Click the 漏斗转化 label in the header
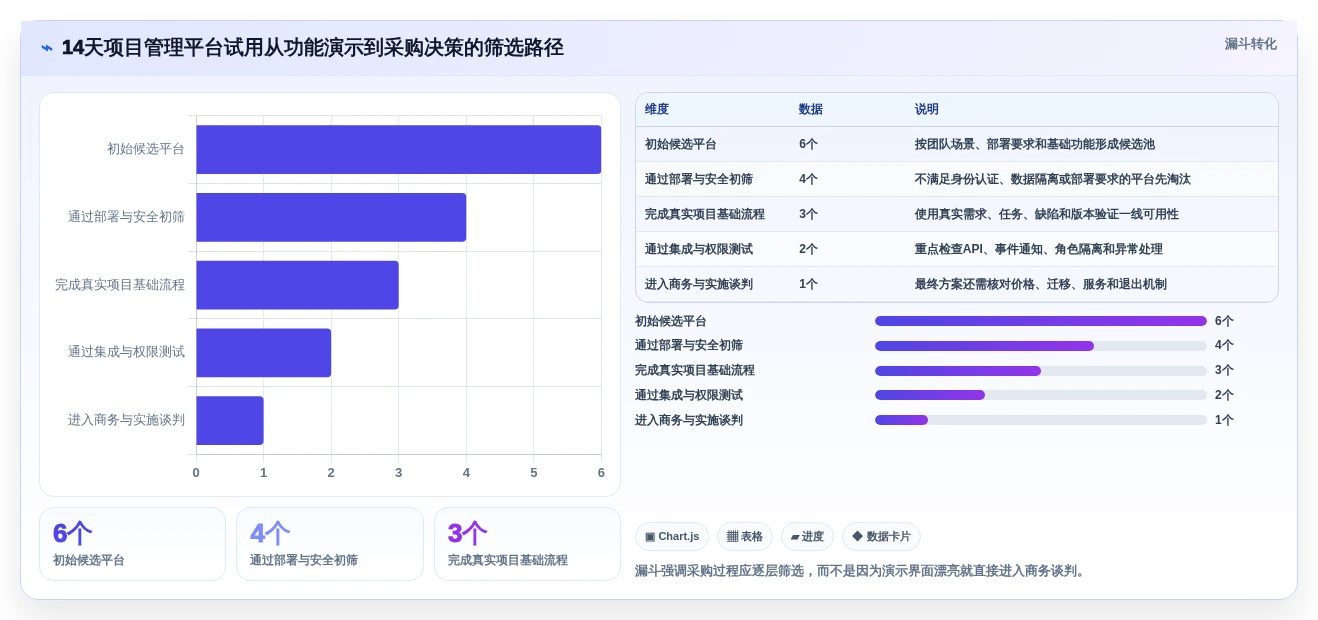The height and width of the screenshot is (620, 1318). click(x=1250, y=44)
